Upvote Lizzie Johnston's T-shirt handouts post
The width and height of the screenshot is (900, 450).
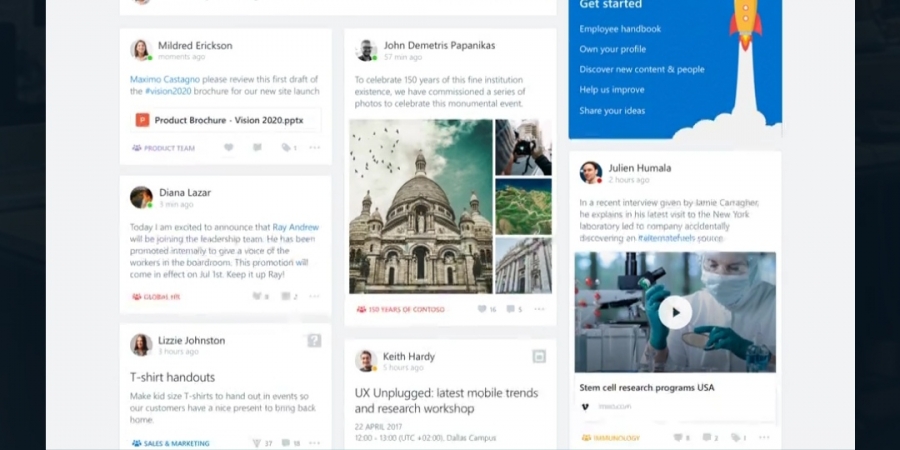point(257,443)
